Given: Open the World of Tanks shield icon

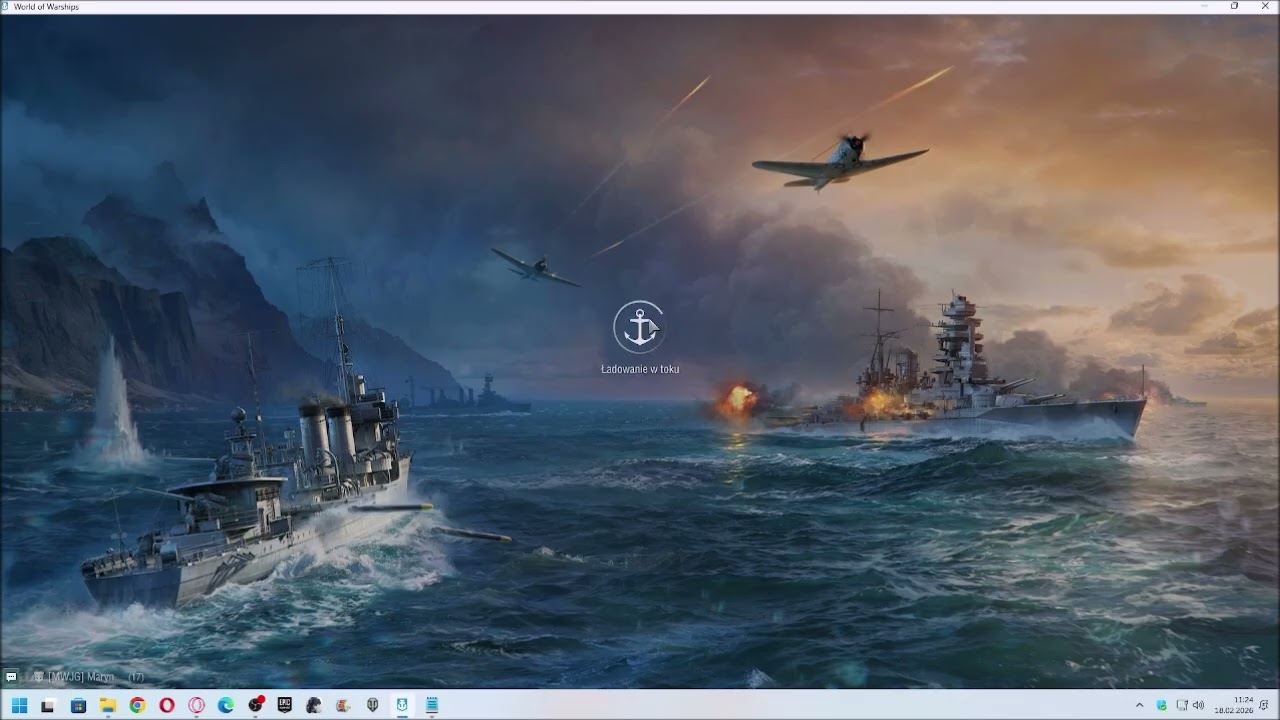Looking at the screenshot, I should [373, 705].
